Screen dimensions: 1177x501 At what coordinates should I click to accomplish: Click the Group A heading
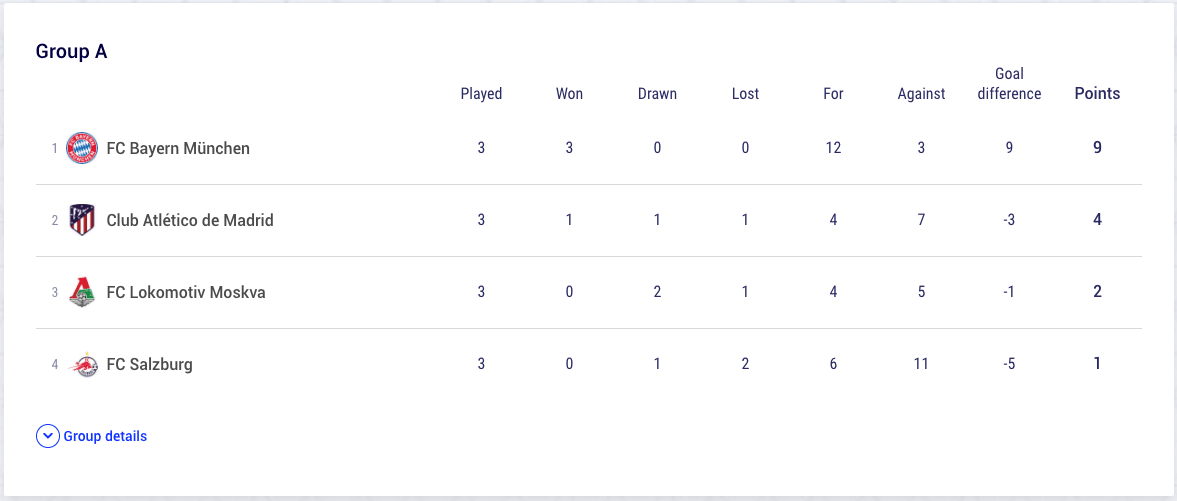click(71, 51)
